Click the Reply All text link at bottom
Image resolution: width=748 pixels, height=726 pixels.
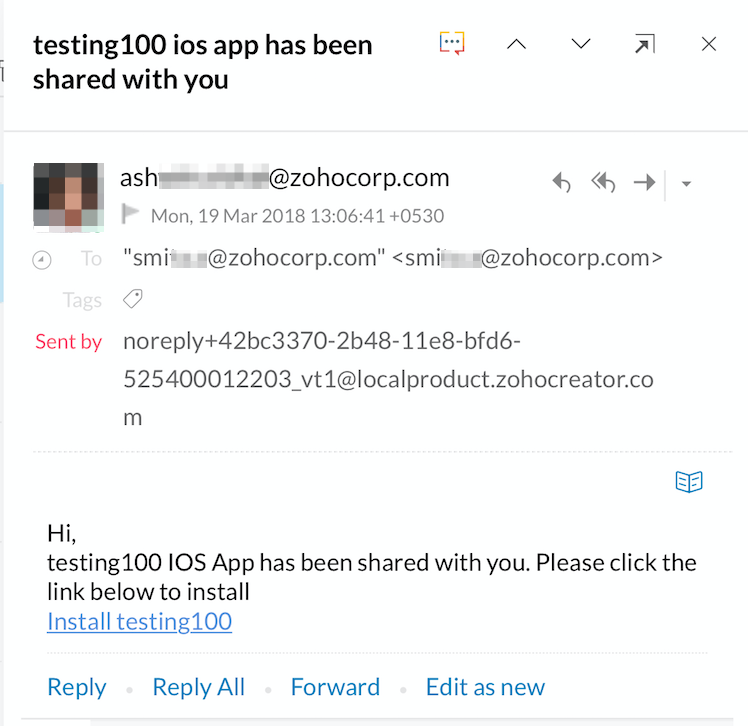point(198,687)
